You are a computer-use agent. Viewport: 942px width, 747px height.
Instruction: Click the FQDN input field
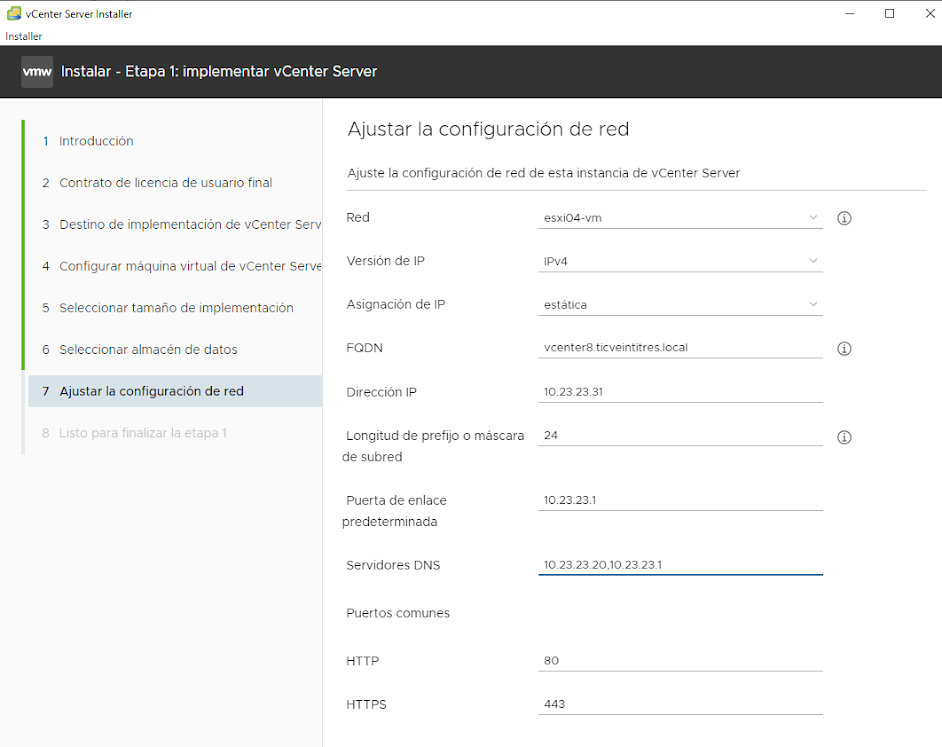click(x=680, y=348)
